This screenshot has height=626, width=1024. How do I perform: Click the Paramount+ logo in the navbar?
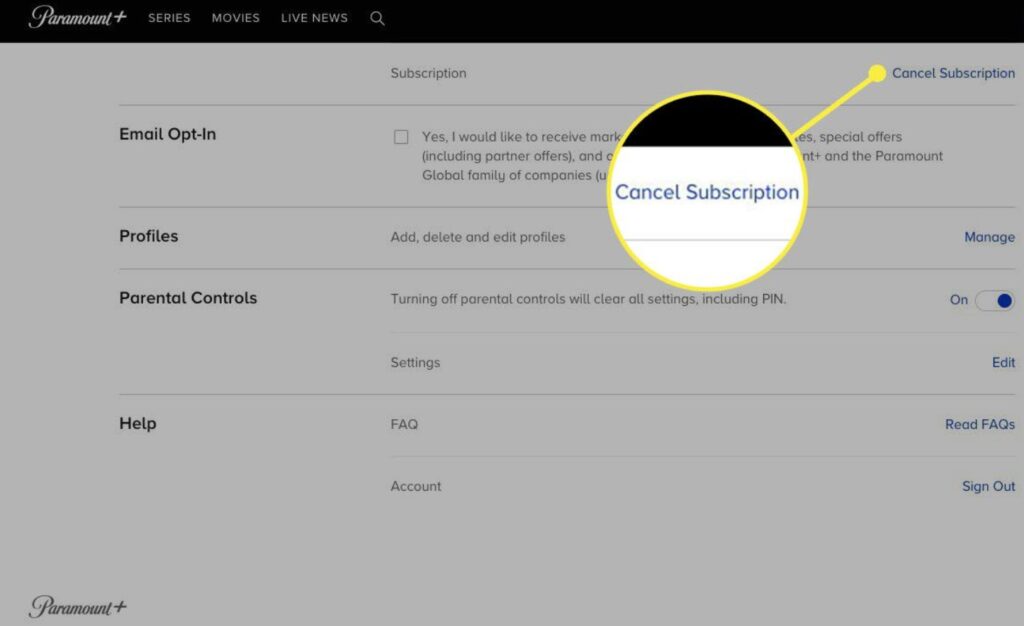tap(76, 17)
